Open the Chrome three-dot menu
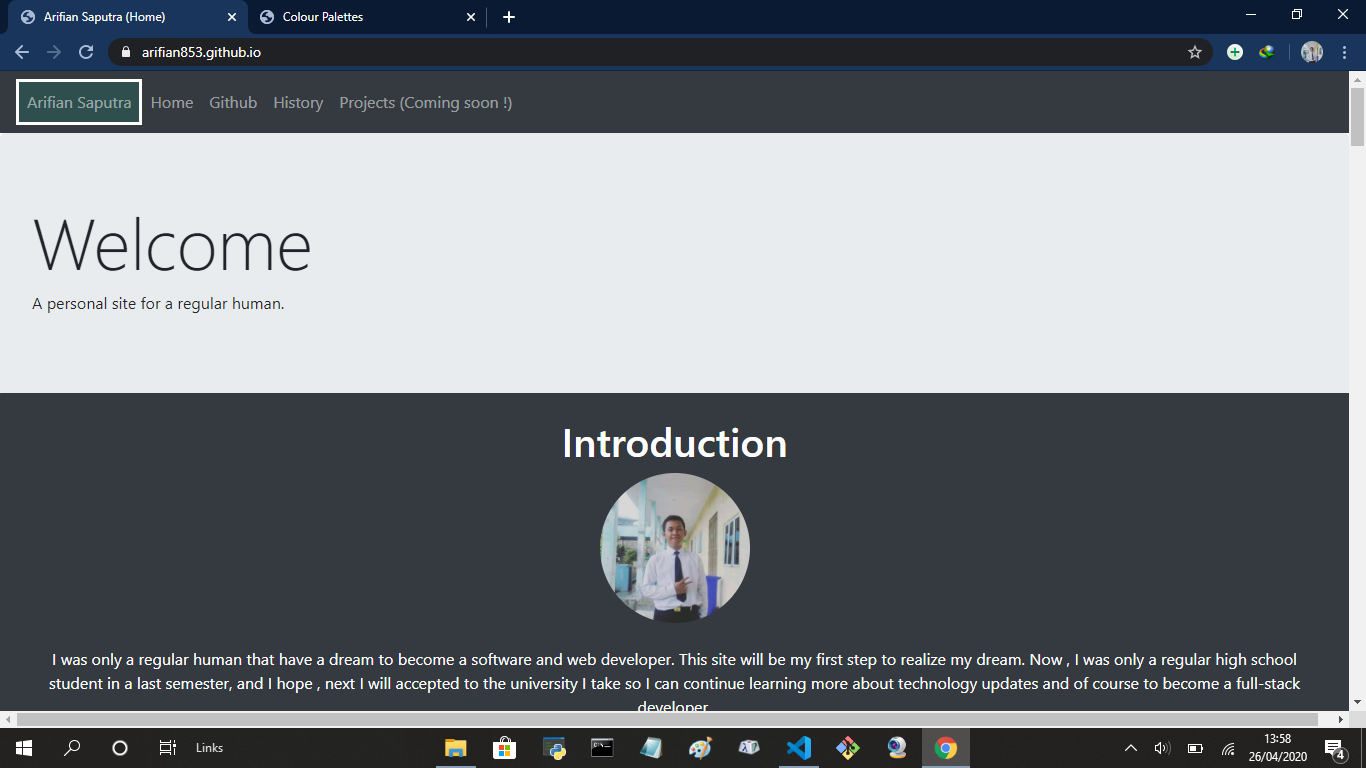This screenshot has height=768, width=1366. 1345,52
